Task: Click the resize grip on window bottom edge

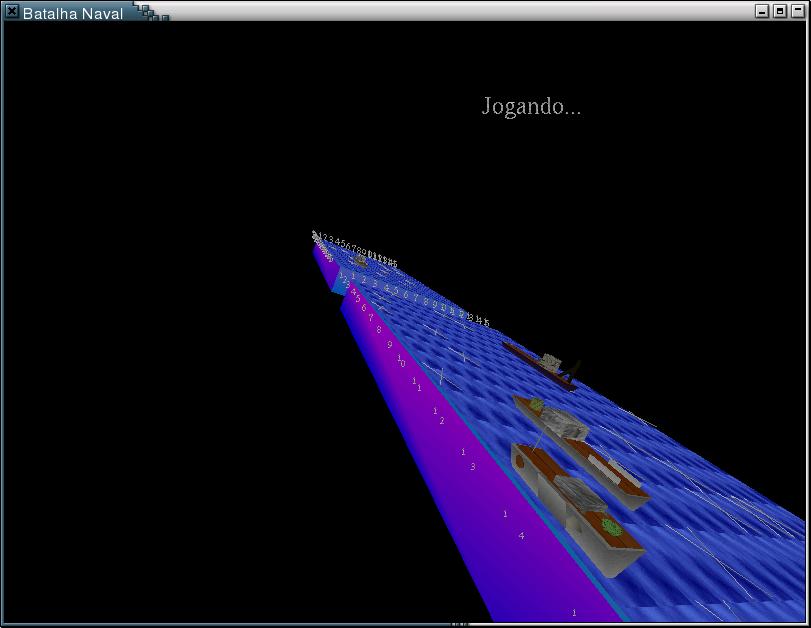Action: pos(459,624)
